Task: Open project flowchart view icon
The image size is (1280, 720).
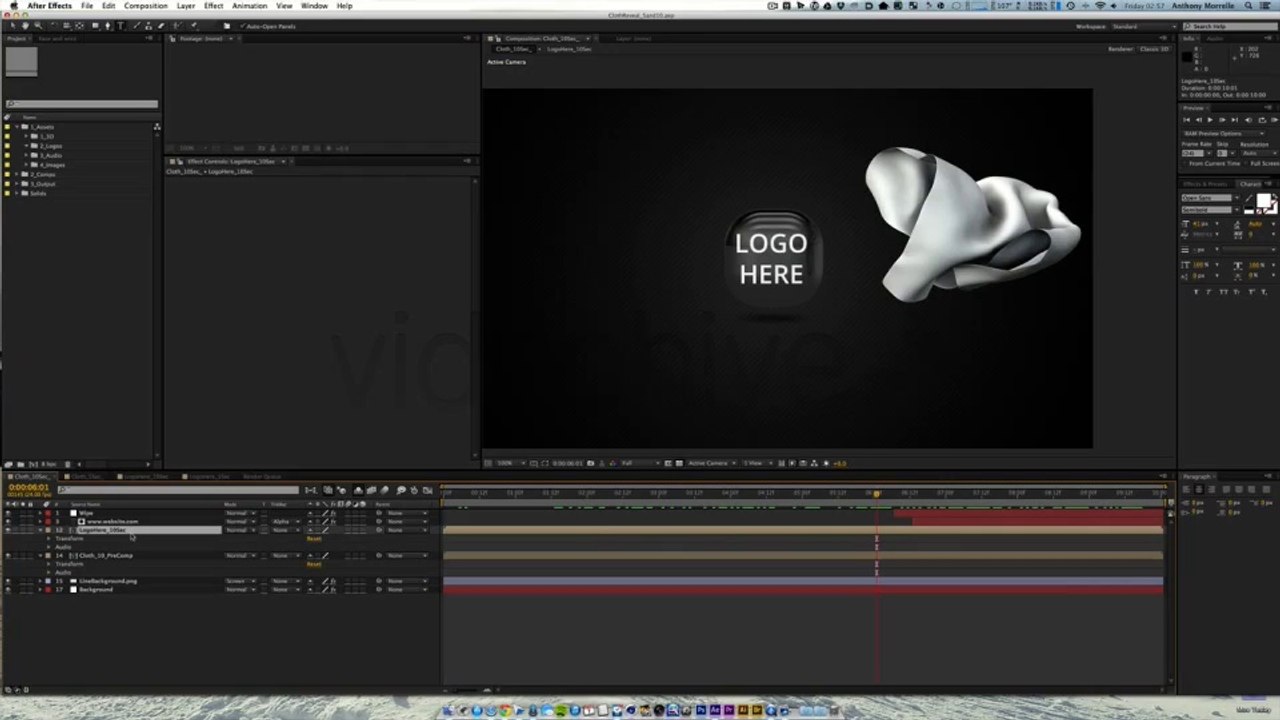Action: [x=156, y=127]
